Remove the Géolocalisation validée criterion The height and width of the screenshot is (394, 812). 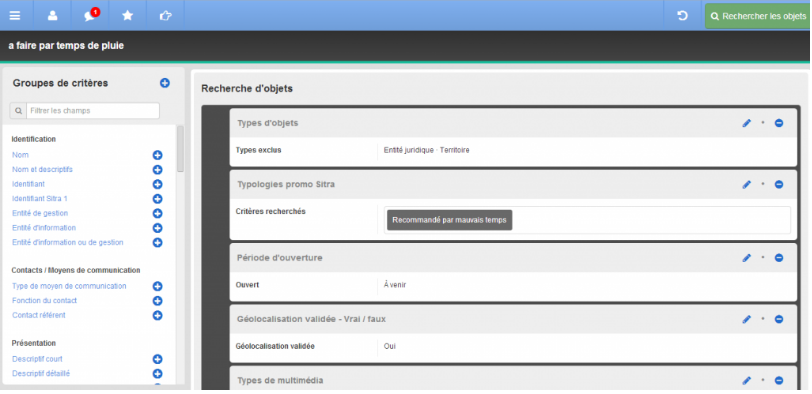point(779,319)
